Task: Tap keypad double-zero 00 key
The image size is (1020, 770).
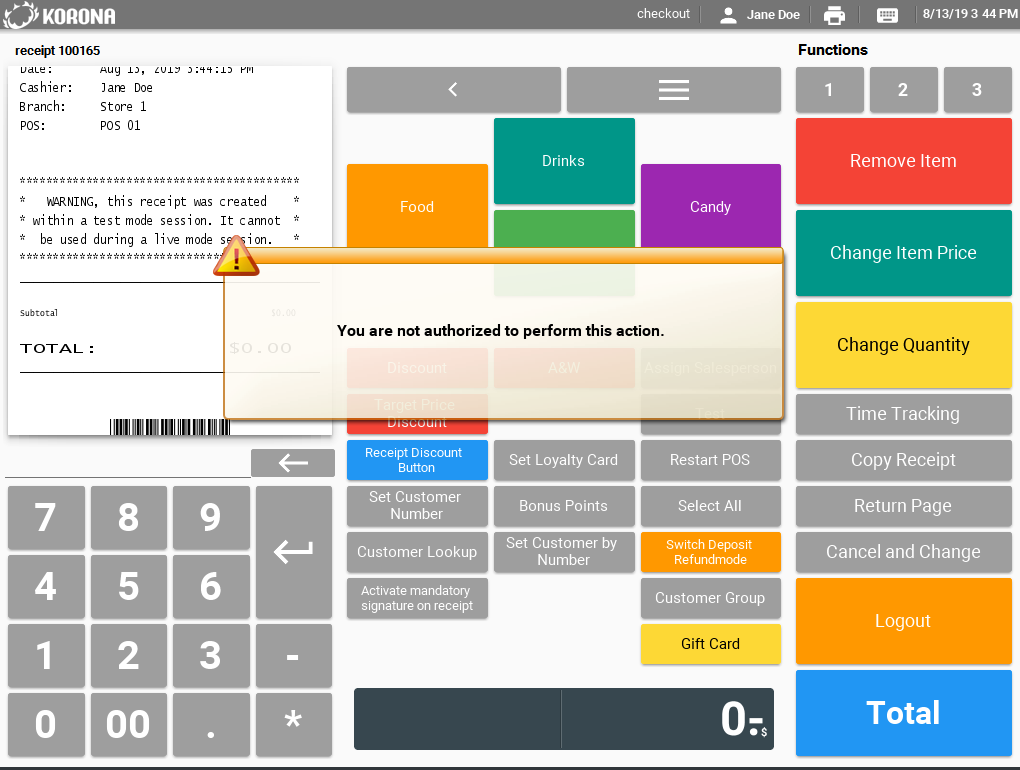Action: [x=129, y=724]
